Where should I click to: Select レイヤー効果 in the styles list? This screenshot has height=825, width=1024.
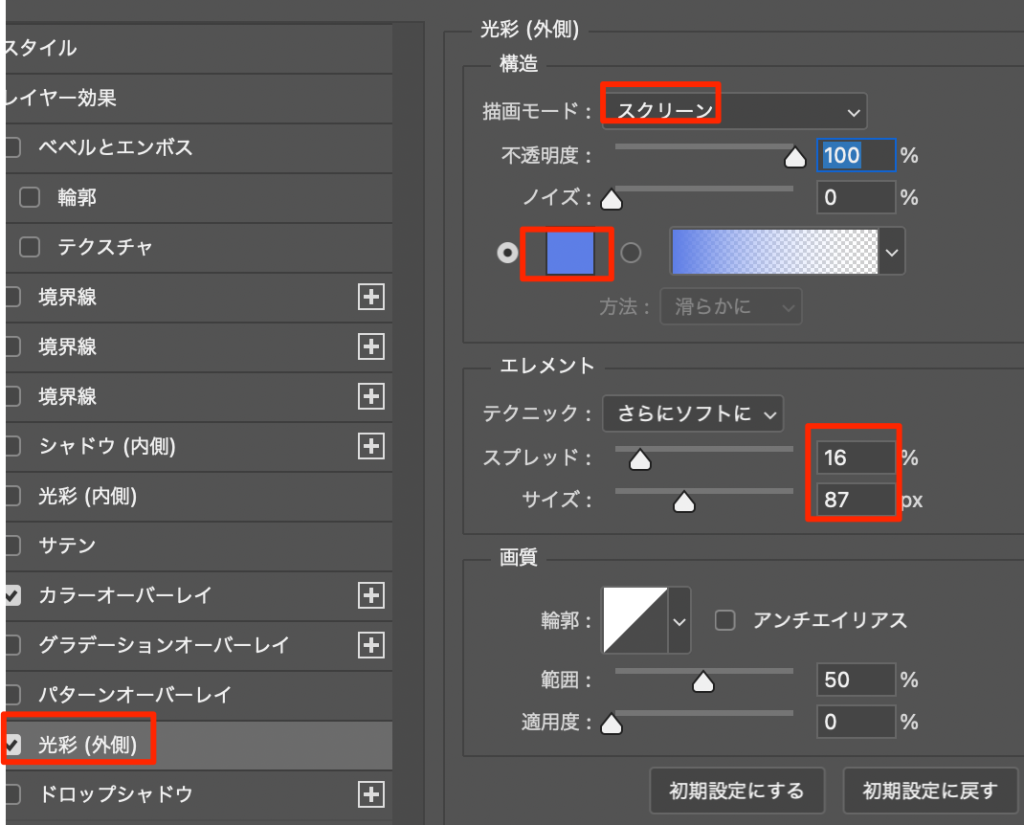coord(62,98)
